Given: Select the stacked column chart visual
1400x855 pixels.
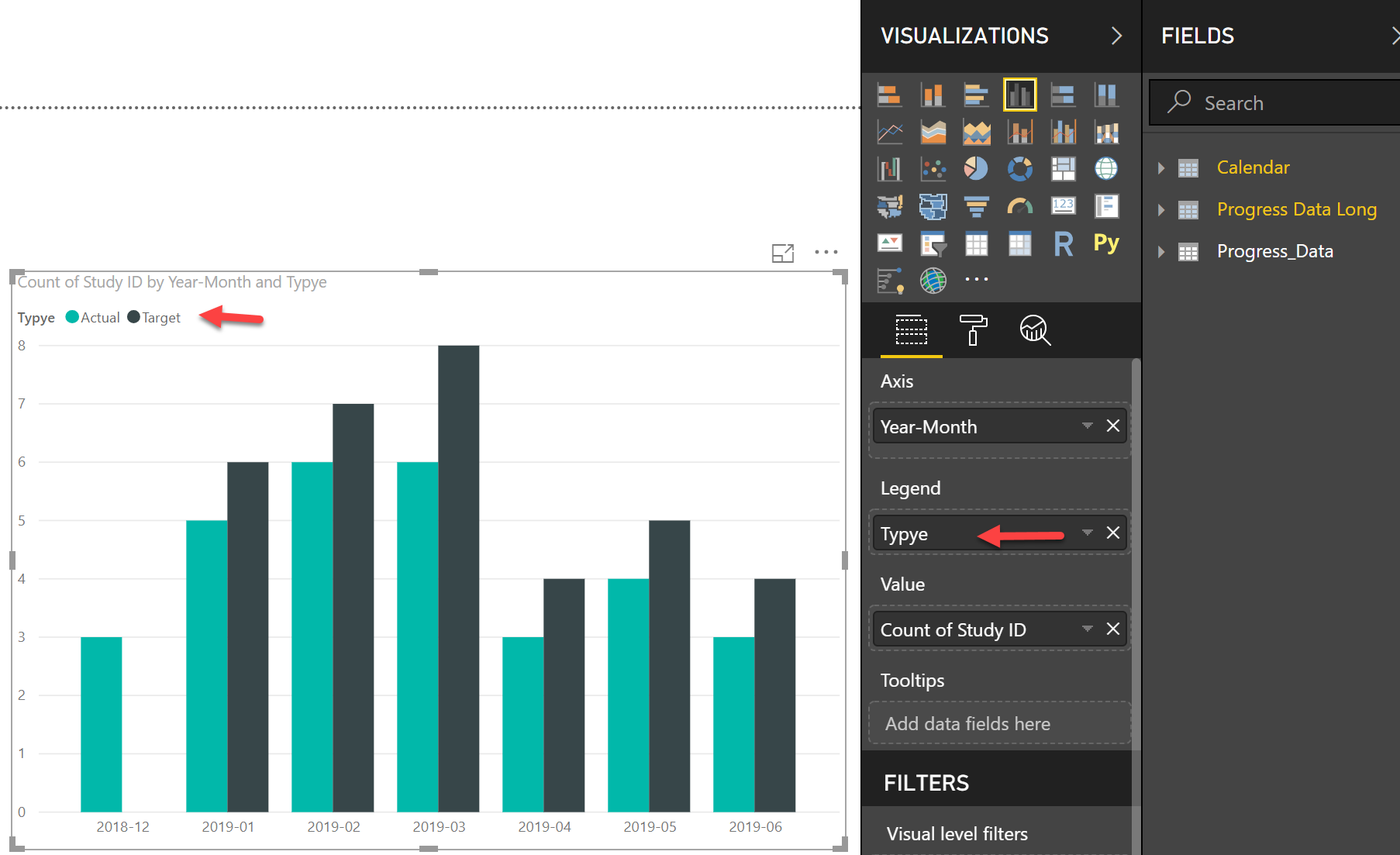Looking at the screenshot, I should click(x=933, y=95).
